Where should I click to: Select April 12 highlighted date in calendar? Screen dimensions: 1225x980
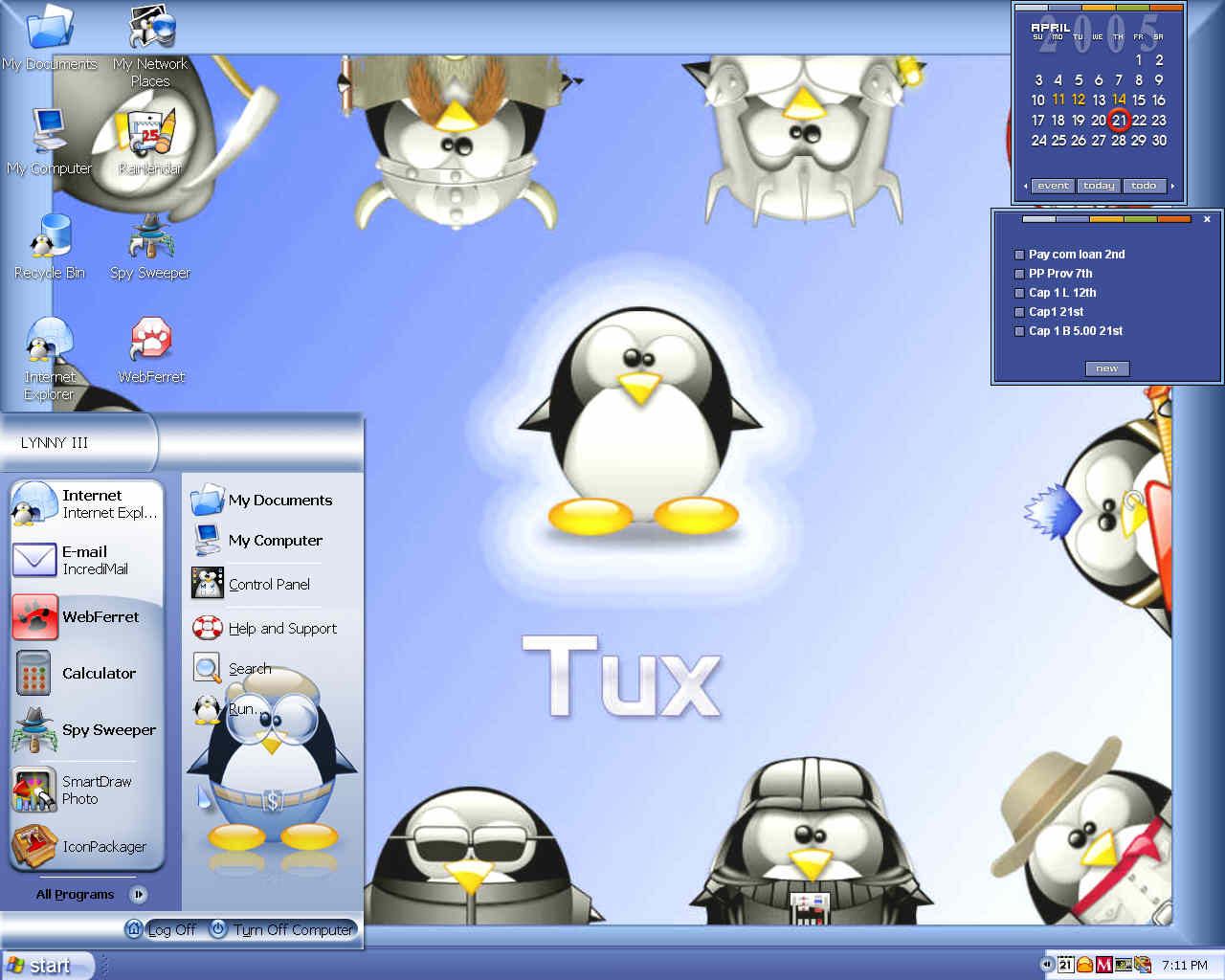[x=1079, y=100]
